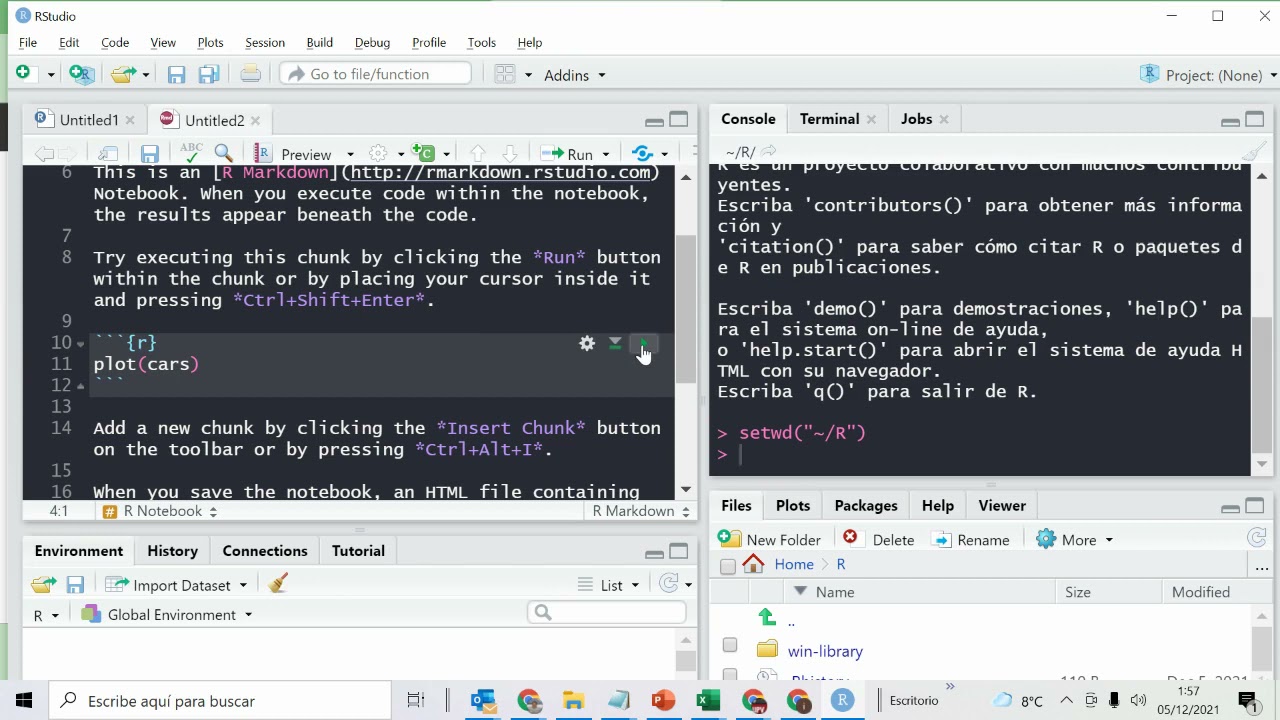Open Import Dataset dropdown

coord(177,585)
